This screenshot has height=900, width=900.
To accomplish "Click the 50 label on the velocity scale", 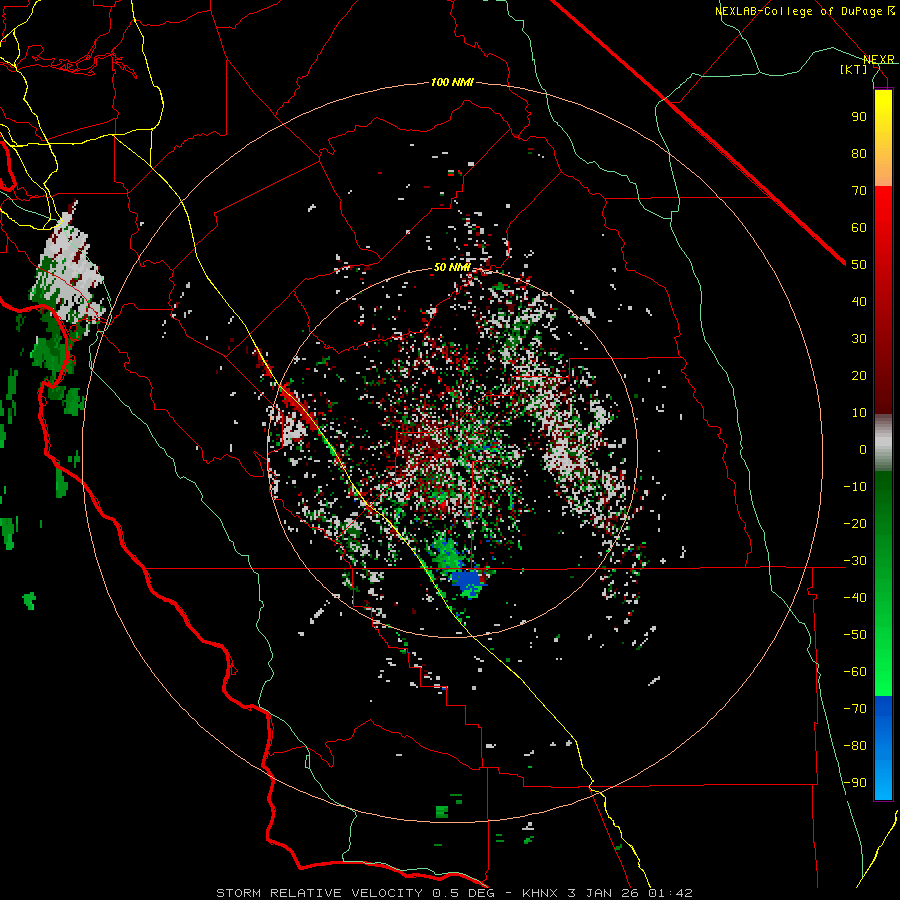I will [x=859, y=265].
